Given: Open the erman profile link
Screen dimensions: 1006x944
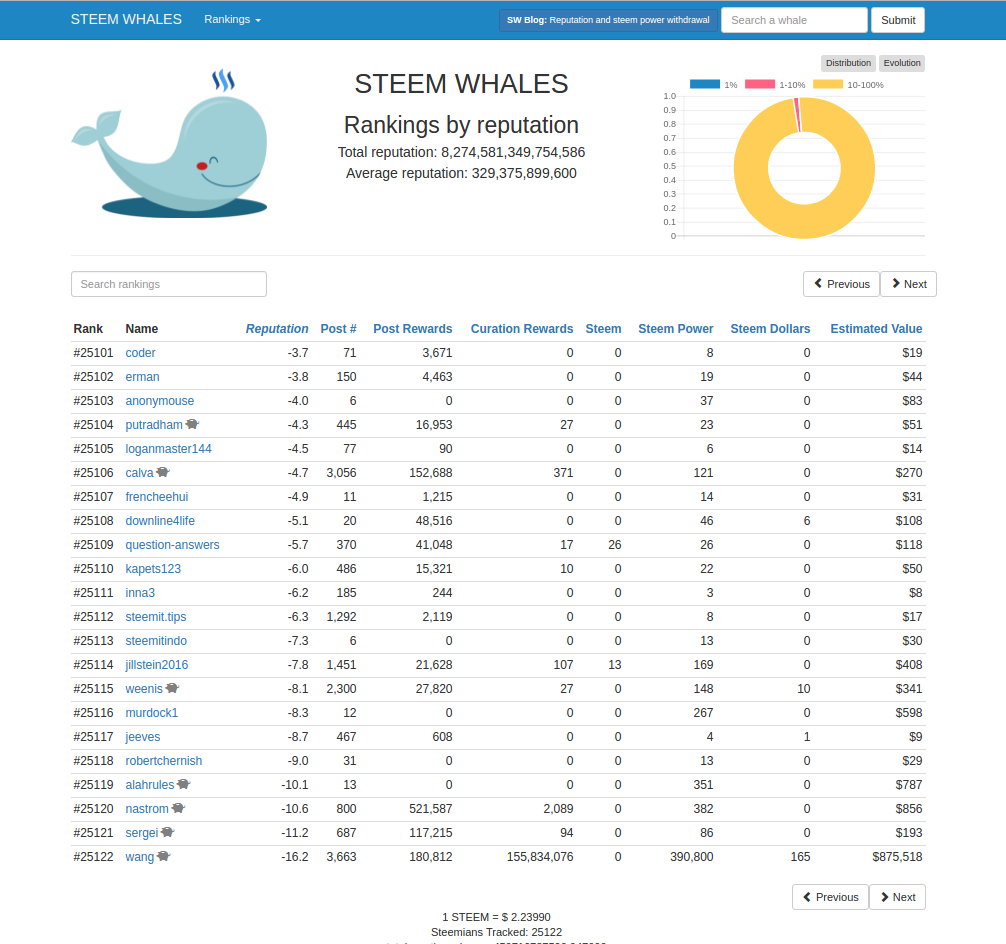Looking at the screenshot, I should (x=142, y=377).
